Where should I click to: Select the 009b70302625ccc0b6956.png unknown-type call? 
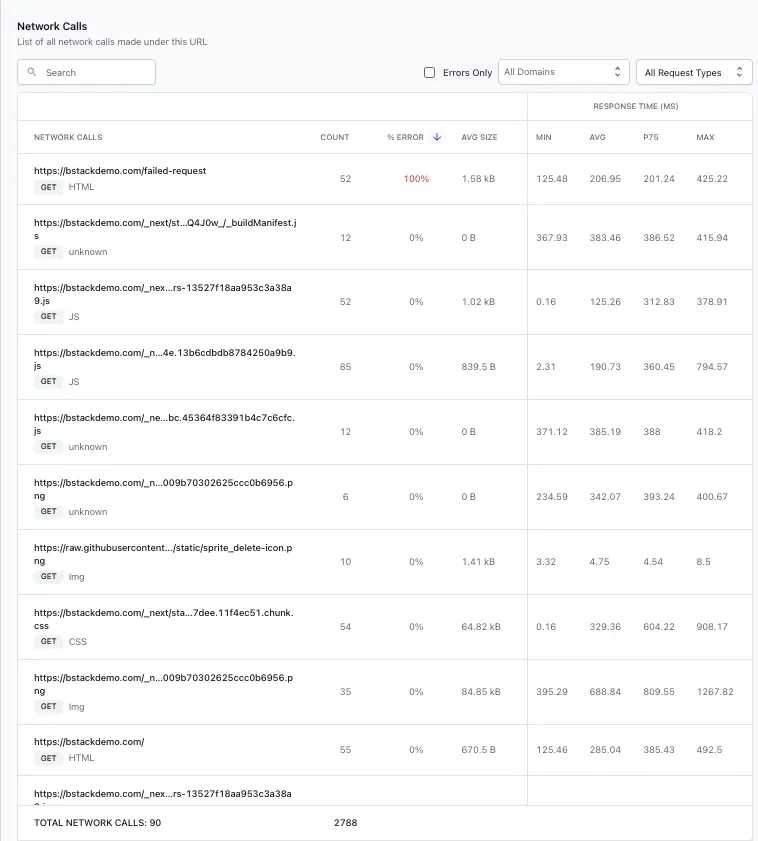click(385, 497)
